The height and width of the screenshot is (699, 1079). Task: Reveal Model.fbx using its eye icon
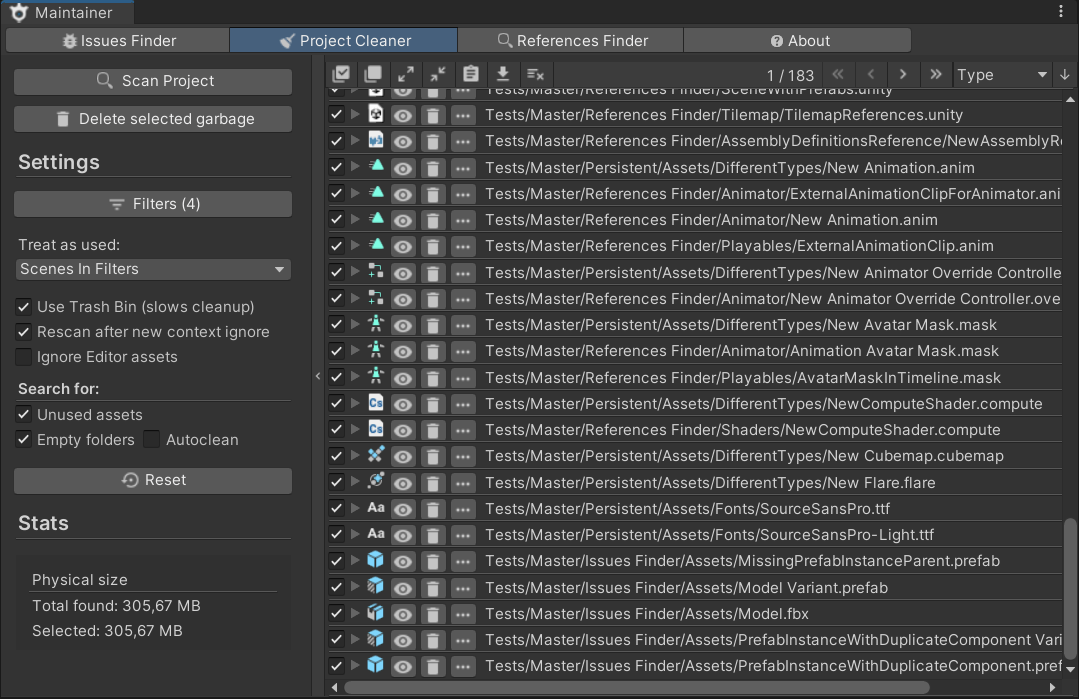click(403, 614)
